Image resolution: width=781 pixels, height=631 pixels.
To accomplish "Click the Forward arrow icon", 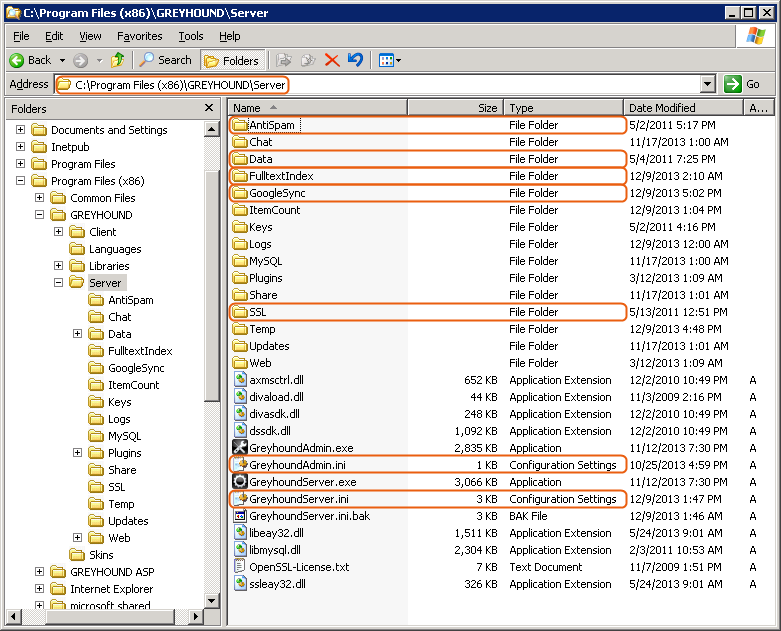I will click(80, 61).
